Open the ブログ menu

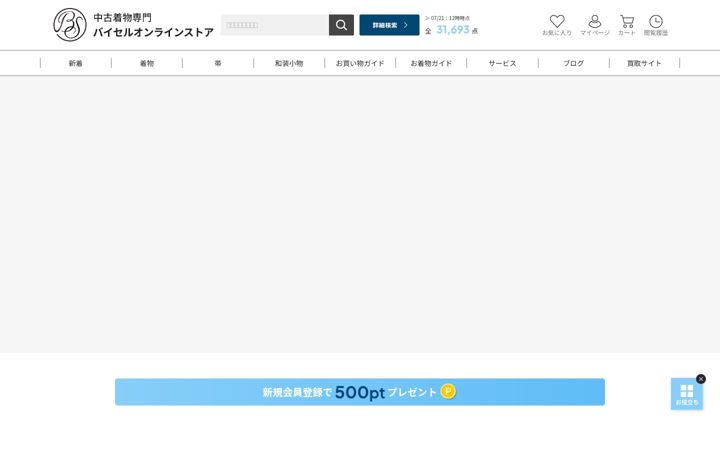[x=574, y=63]
